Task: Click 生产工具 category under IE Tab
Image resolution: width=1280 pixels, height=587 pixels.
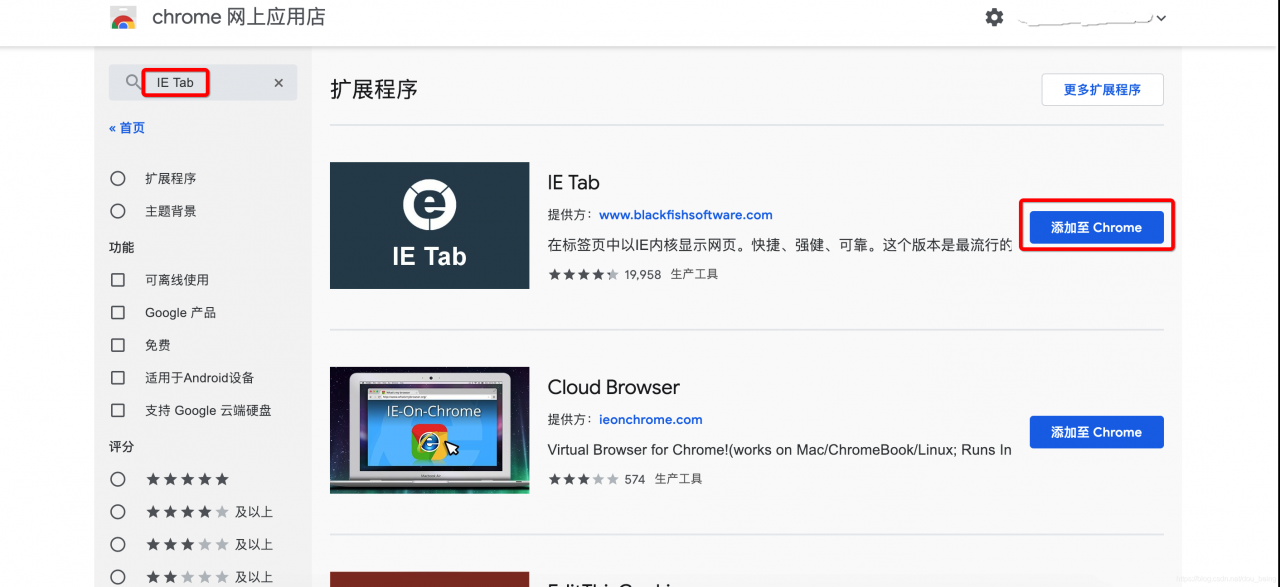Action: (x=694, y=274)
